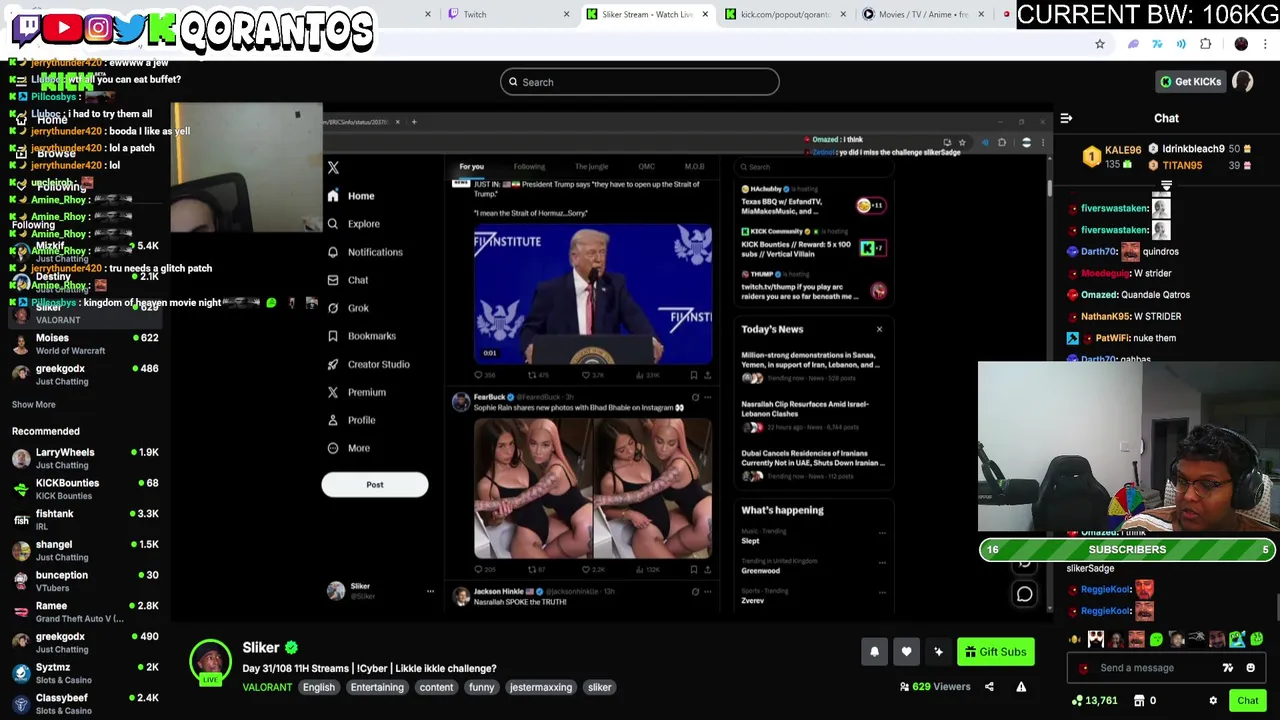Open the channel points shop icon
The image size is (1280, 720).
1139,701
